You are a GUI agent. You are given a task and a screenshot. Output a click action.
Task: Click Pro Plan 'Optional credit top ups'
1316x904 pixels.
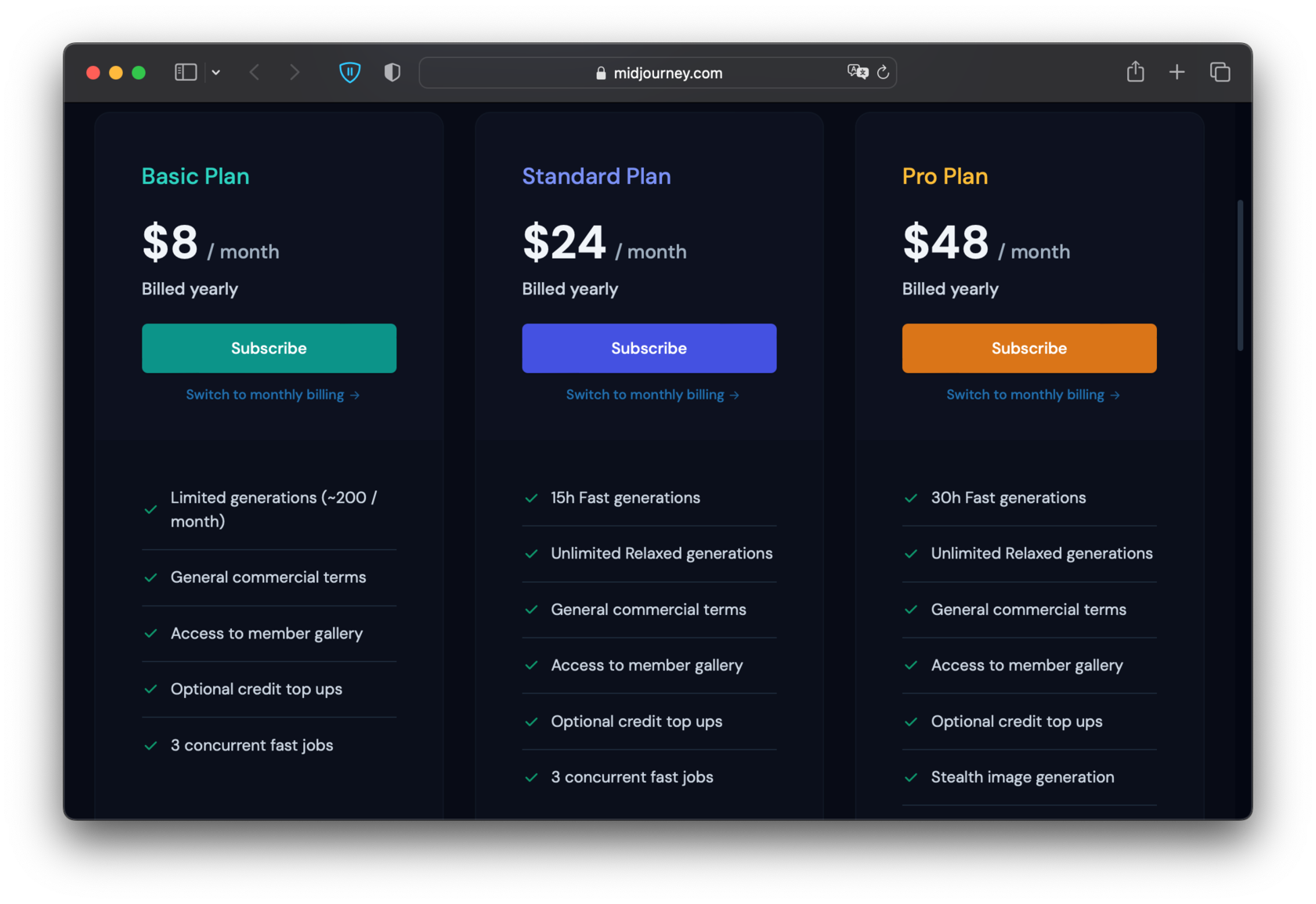tap(1017, 721)
